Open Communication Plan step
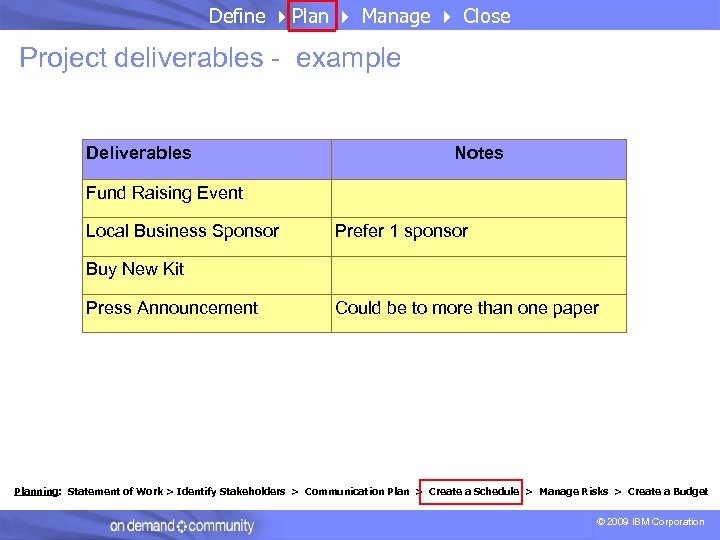Image resolution: width=720 pixels, height=540 pixels. pyautogui.click(x=357, y=491)
